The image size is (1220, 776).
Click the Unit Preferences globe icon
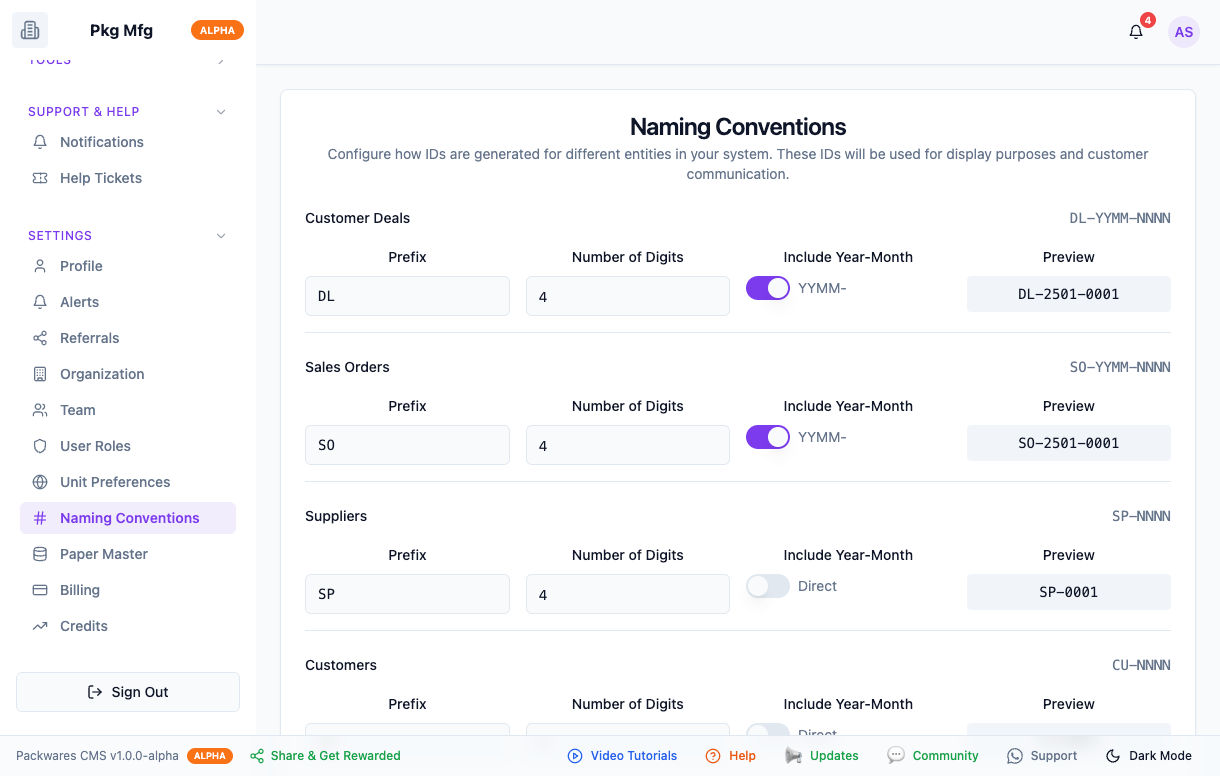(x=40, y=482)
